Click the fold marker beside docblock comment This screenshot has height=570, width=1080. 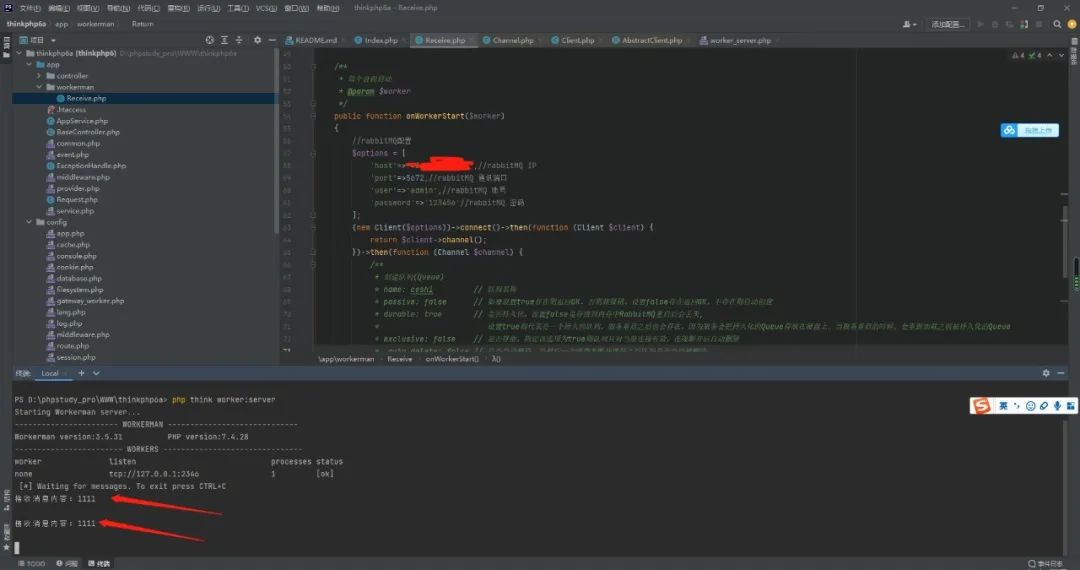313,66
